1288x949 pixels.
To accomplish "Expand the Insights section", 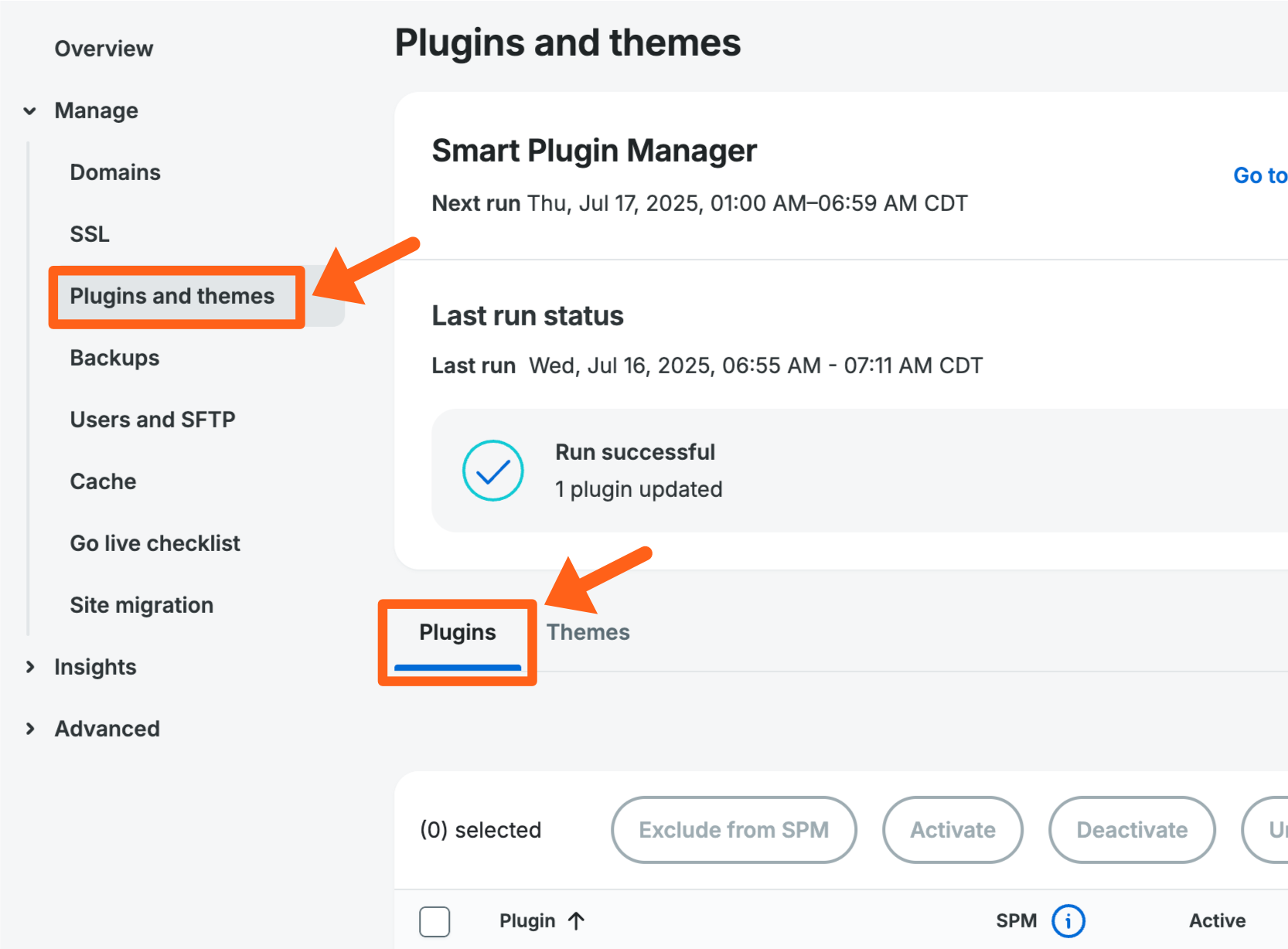I will click(30, 667).
